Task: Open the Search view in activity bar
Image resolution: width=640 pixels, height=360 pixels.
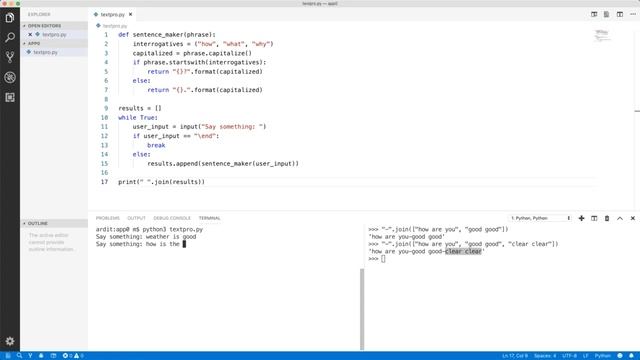Action: [x=10, y=38]
